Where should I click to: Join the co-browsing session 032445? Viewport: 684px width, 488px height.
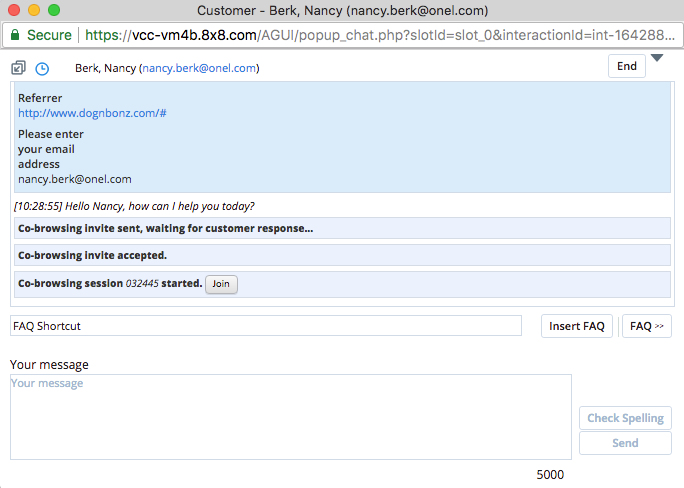point(221,284)
